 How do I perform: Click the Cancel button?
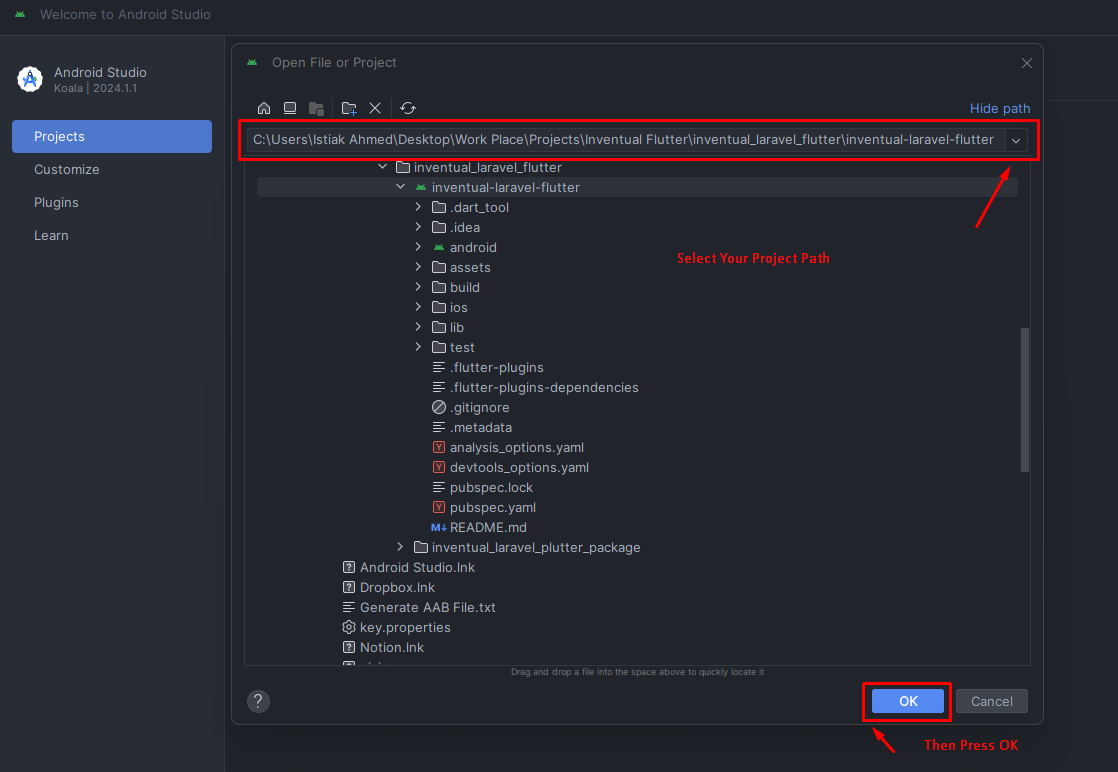[991, 701]
